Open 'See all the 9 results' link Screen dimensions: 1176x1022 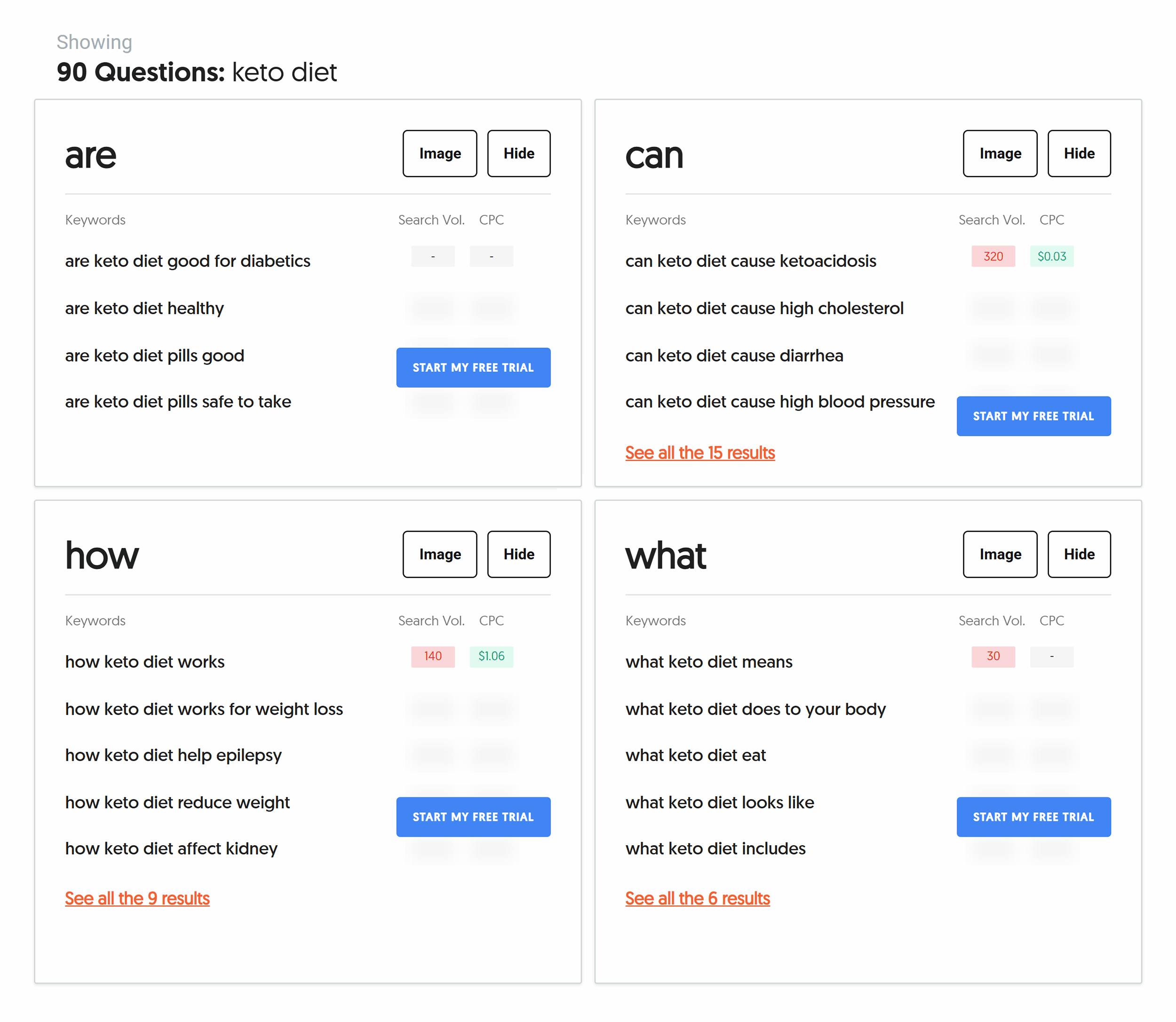(137, 899)
